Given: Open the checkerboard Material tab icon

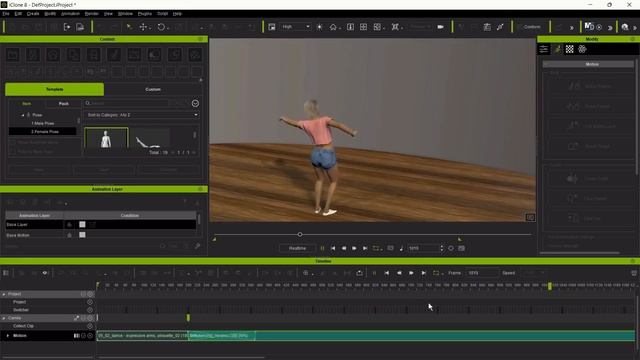Looking at the screenshot, I should pos(569,49).
